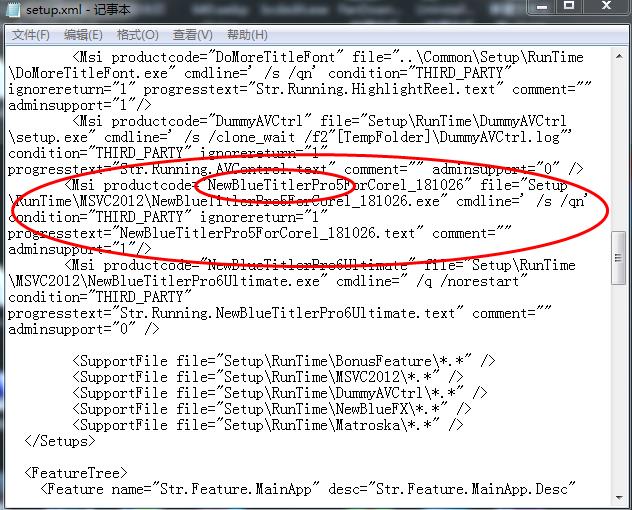Click "Str.Running.NewBlueTitlerPro6Ultimate.text"
632x510 pixels.
287,313
